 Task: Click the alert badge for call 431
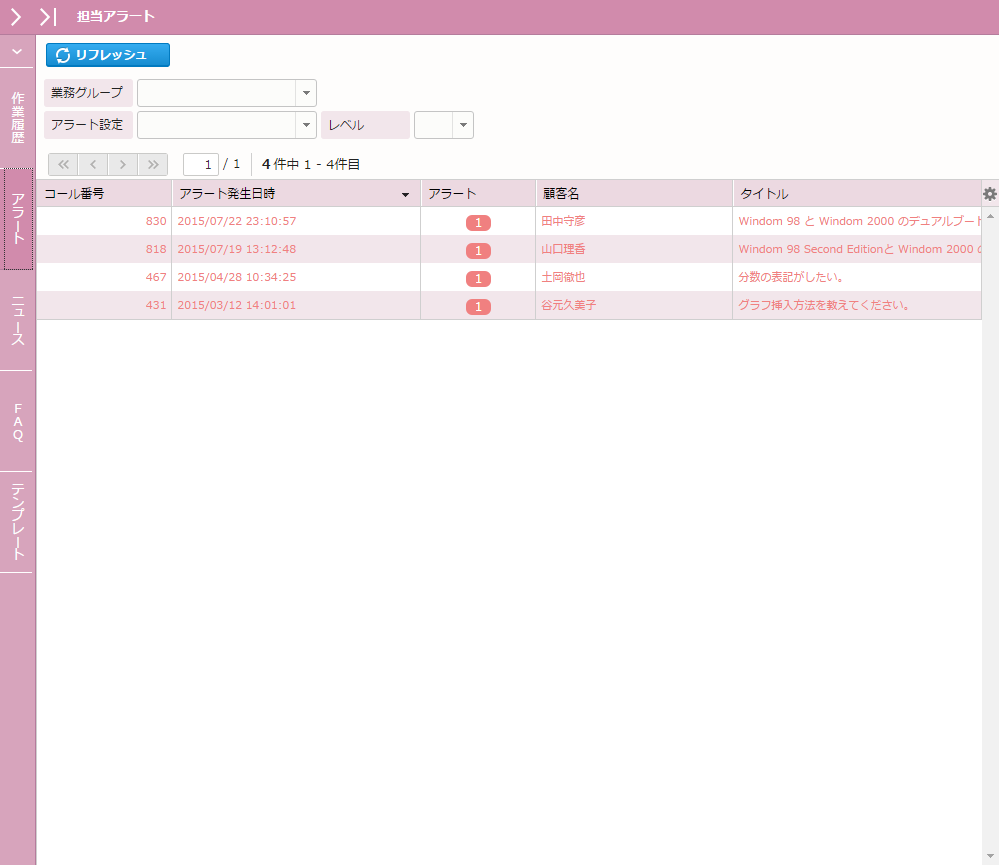[x=478, y=306]
